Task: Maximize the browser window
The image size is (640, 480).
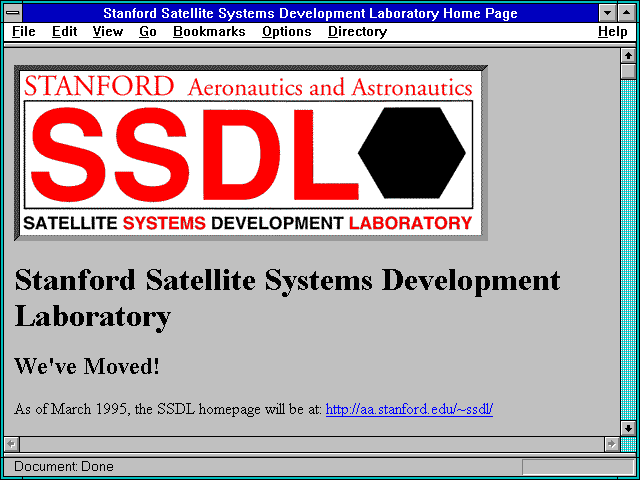Action: tap(627, 13)
